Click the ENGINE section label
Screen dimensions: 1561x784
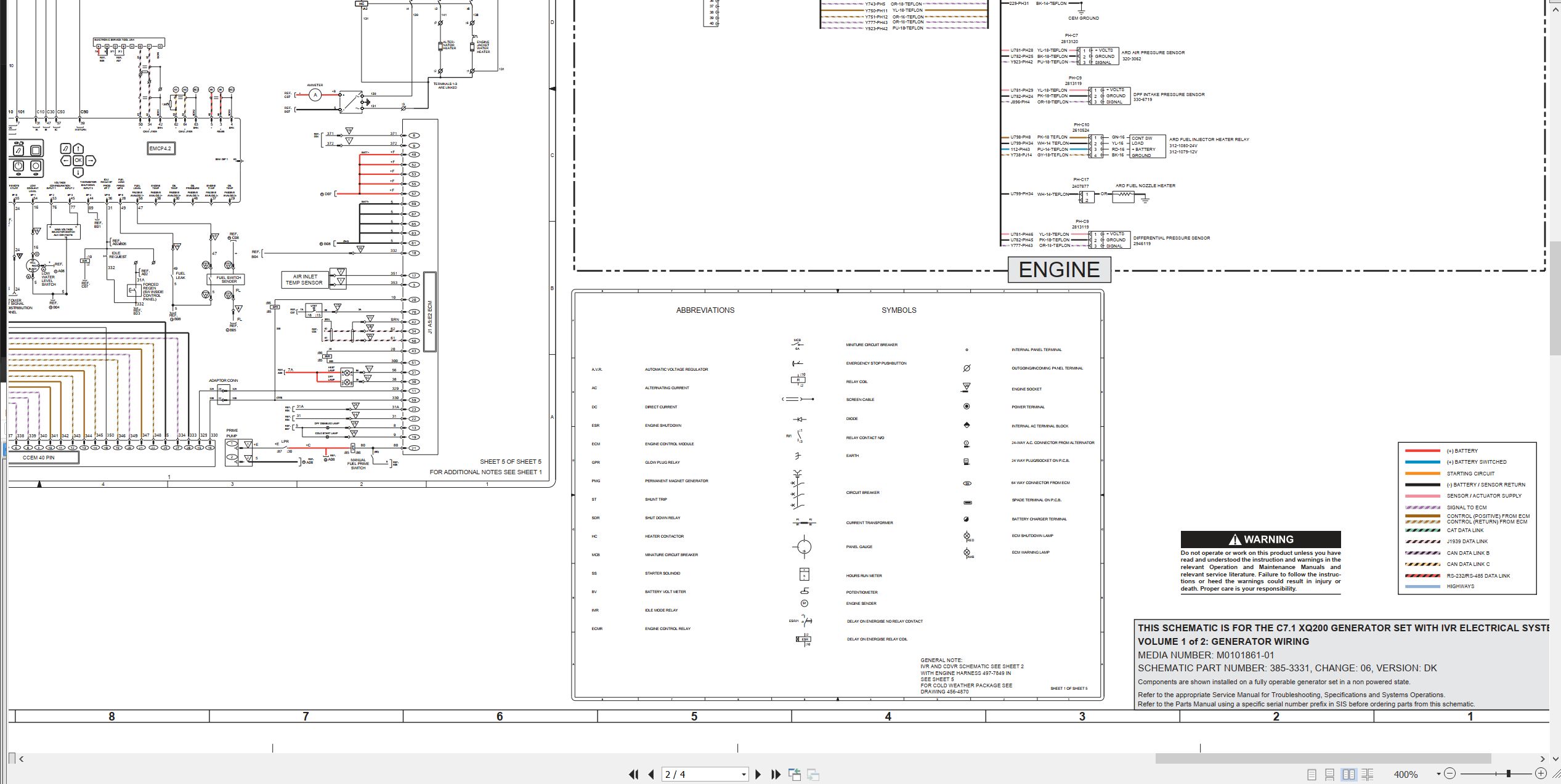click(x=1059, y=270)
